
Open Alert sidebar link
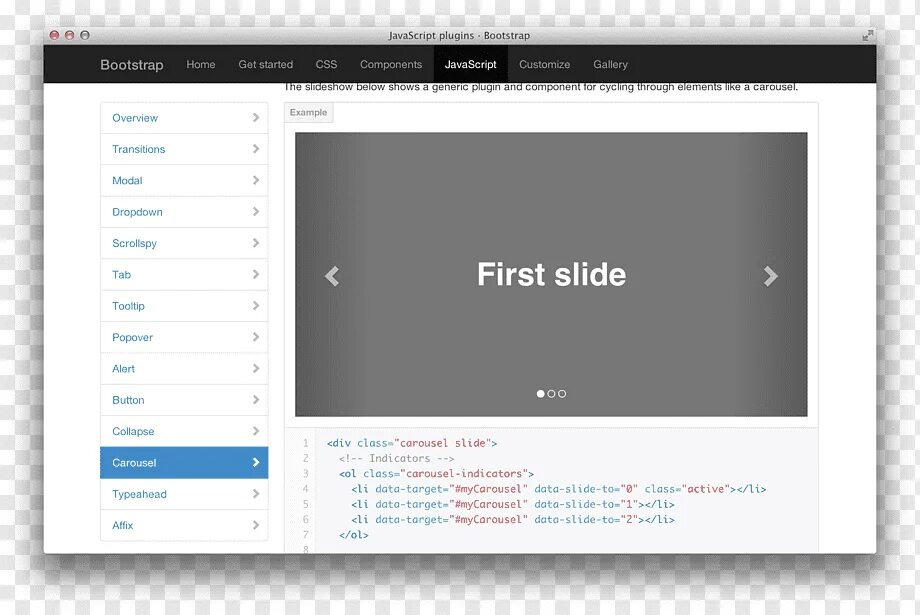tap(184, 369)
